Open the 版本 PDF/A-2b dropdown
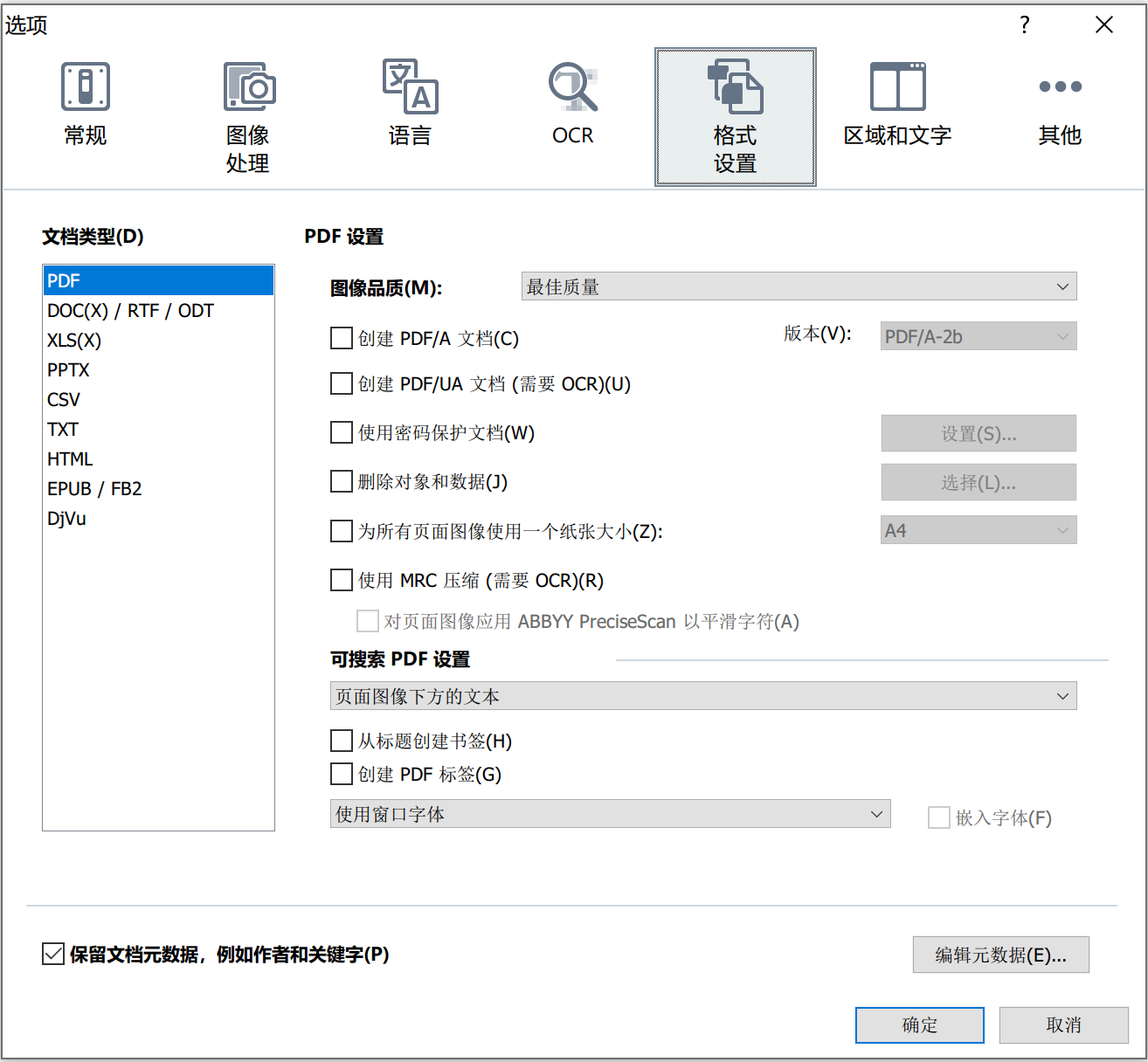 click(979, 336)
